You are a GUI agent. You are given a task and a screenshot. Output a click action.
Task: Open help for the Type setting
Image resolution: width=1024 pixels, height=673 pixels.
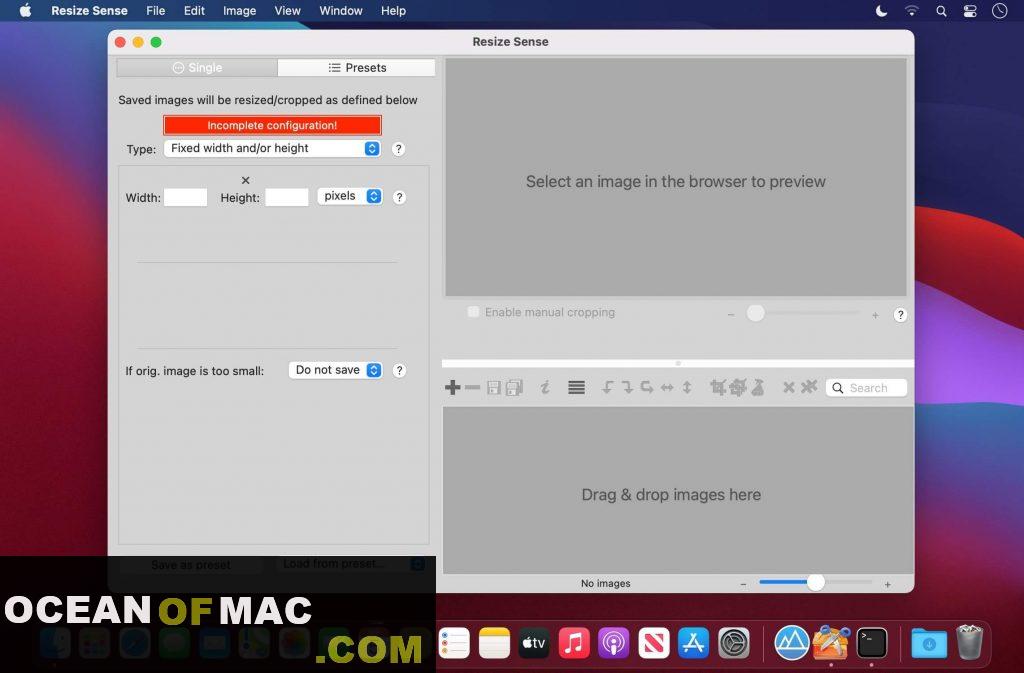[398, 149]
